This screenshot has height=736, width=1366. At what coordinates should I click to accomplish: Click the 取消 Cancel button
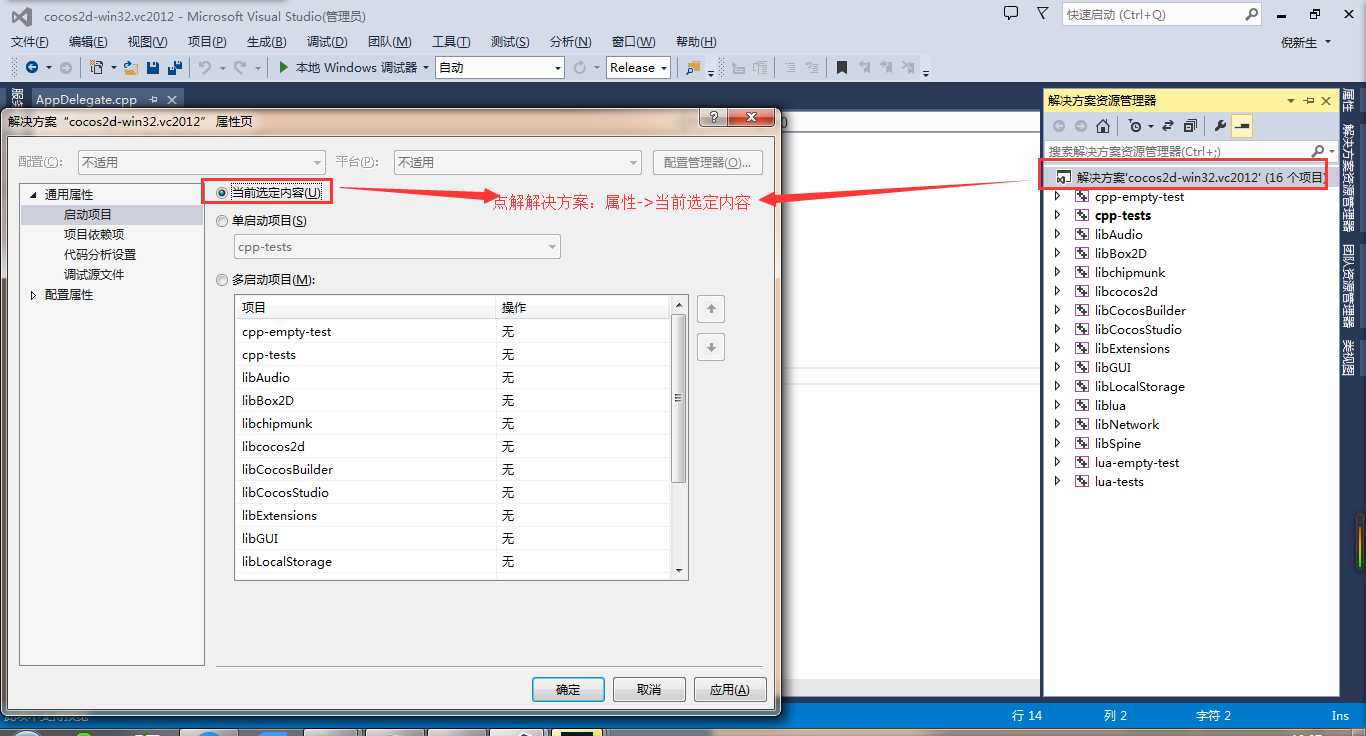(649, 690)
